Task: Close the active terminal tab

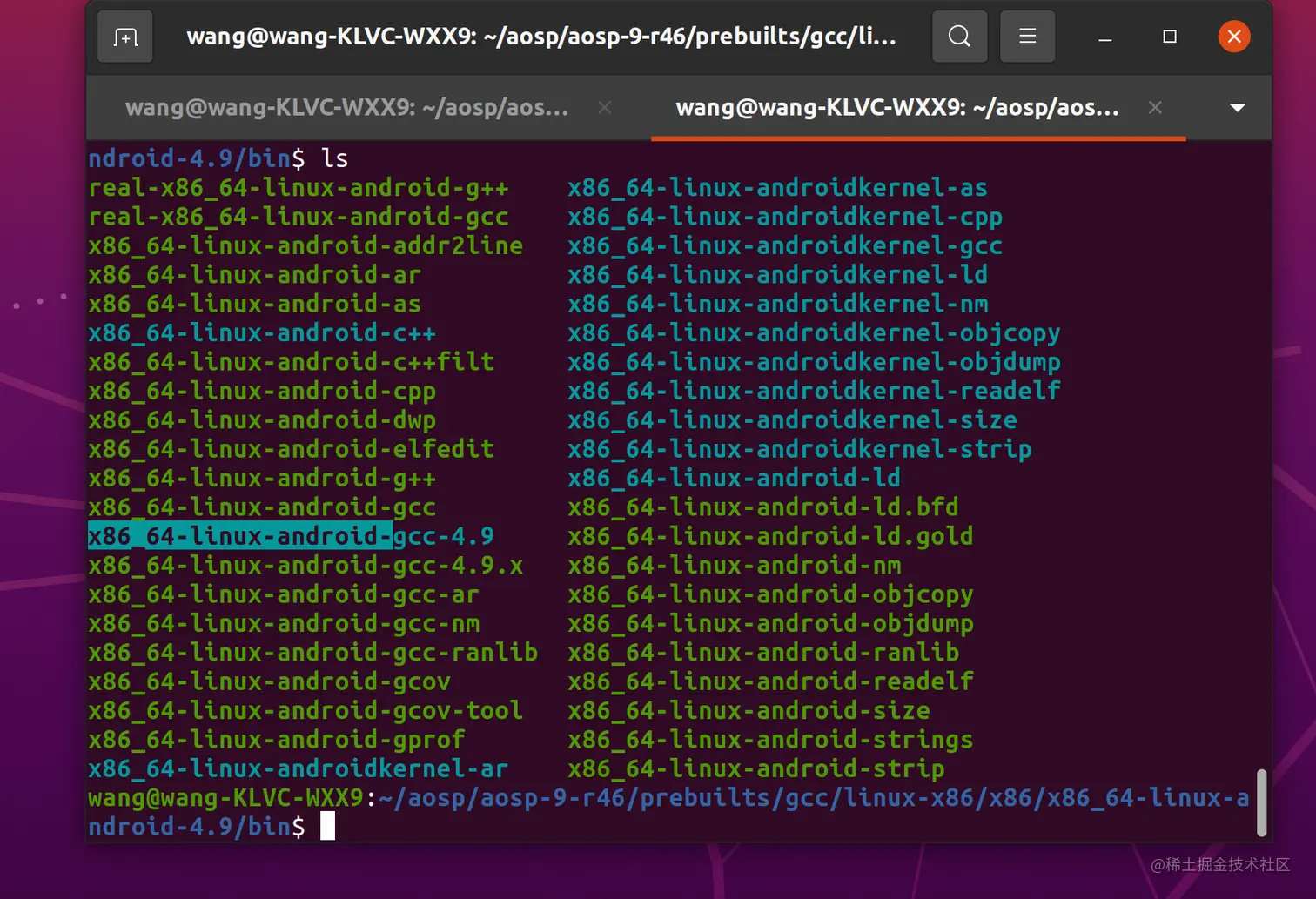Action: [1155, 107]
